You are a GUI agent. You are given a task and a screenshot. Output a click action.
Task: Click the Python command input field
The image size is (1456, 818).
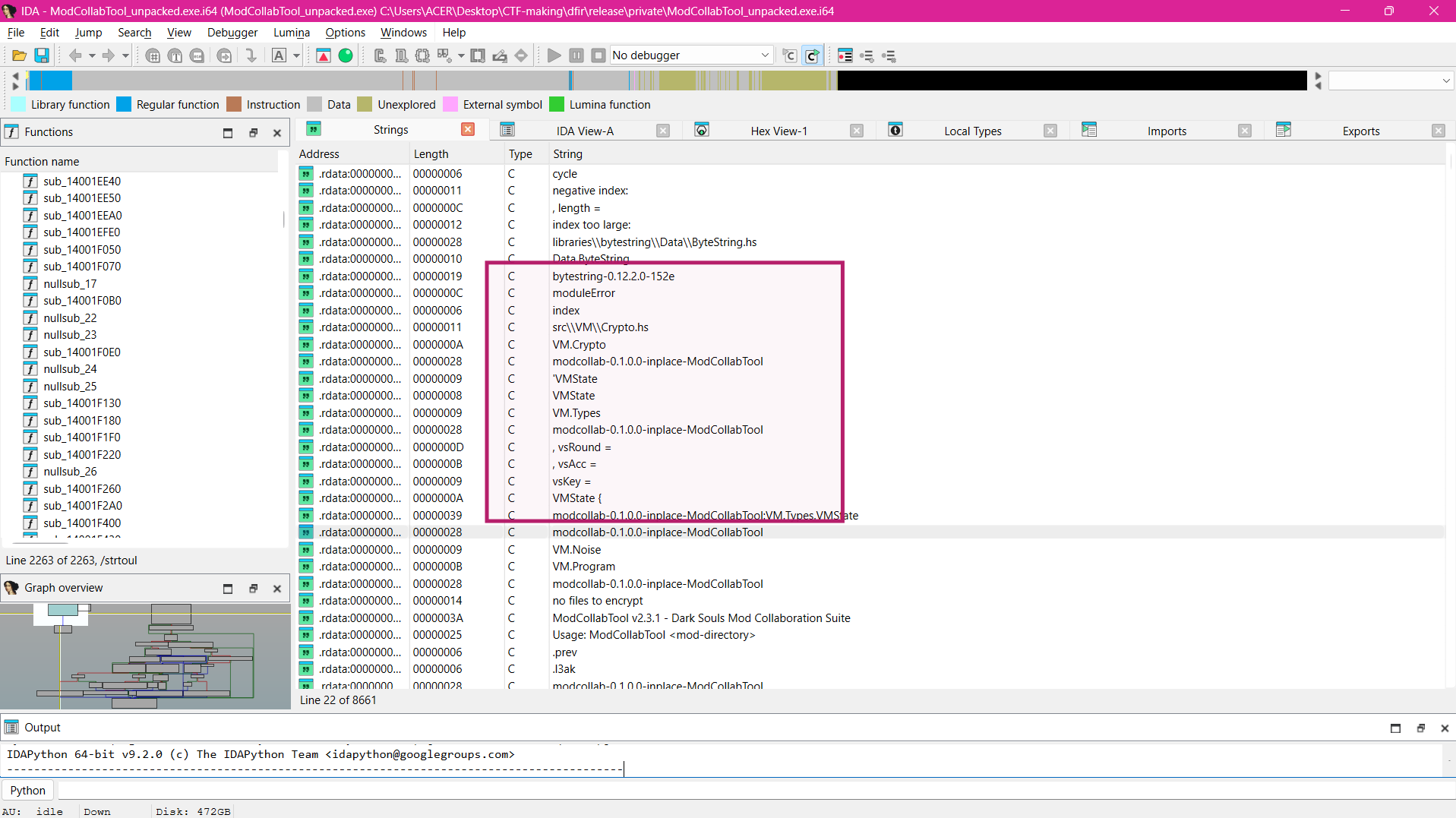click(x=756, y=791)
